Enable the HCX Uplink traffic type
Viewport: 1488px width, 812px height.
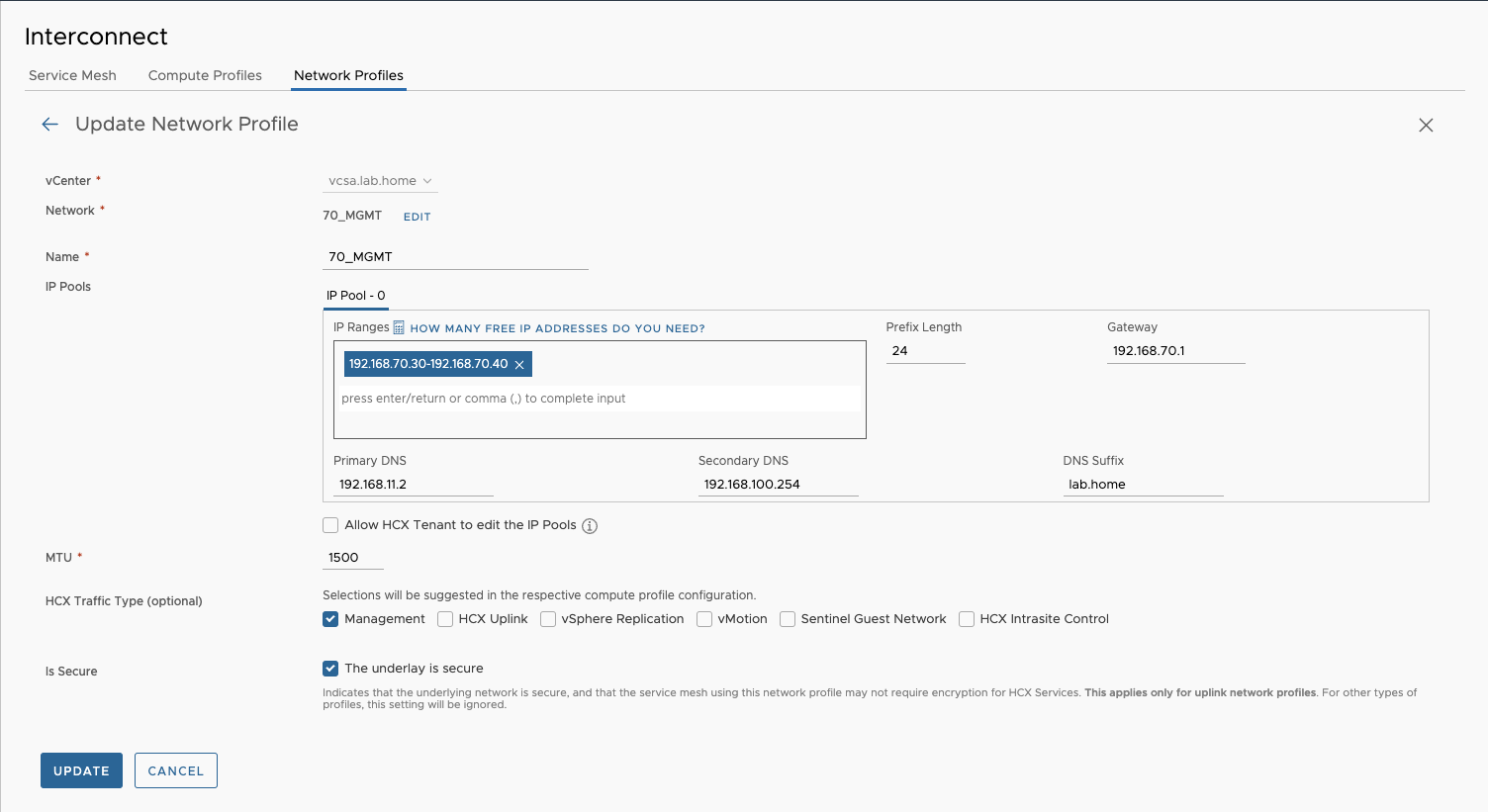tap(445, 619)
